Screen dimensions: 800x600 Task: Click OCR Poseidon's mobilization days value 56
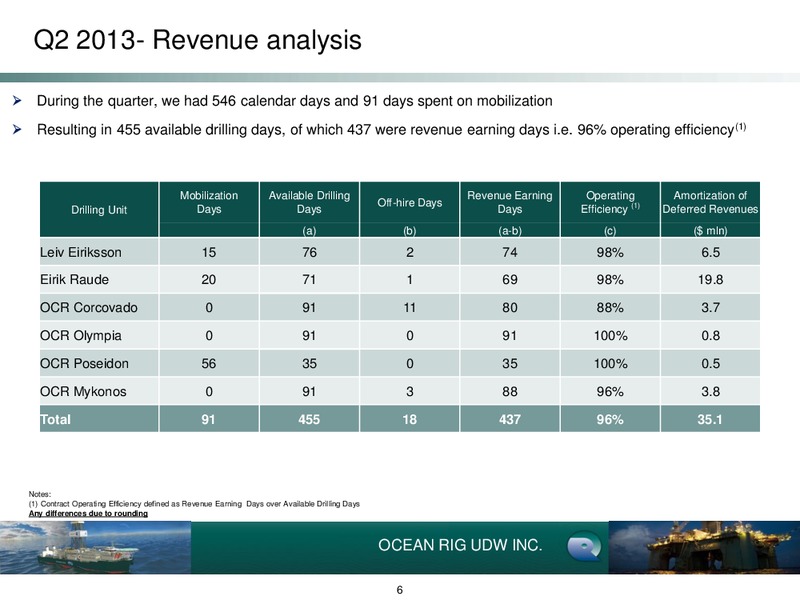point(209,364)
